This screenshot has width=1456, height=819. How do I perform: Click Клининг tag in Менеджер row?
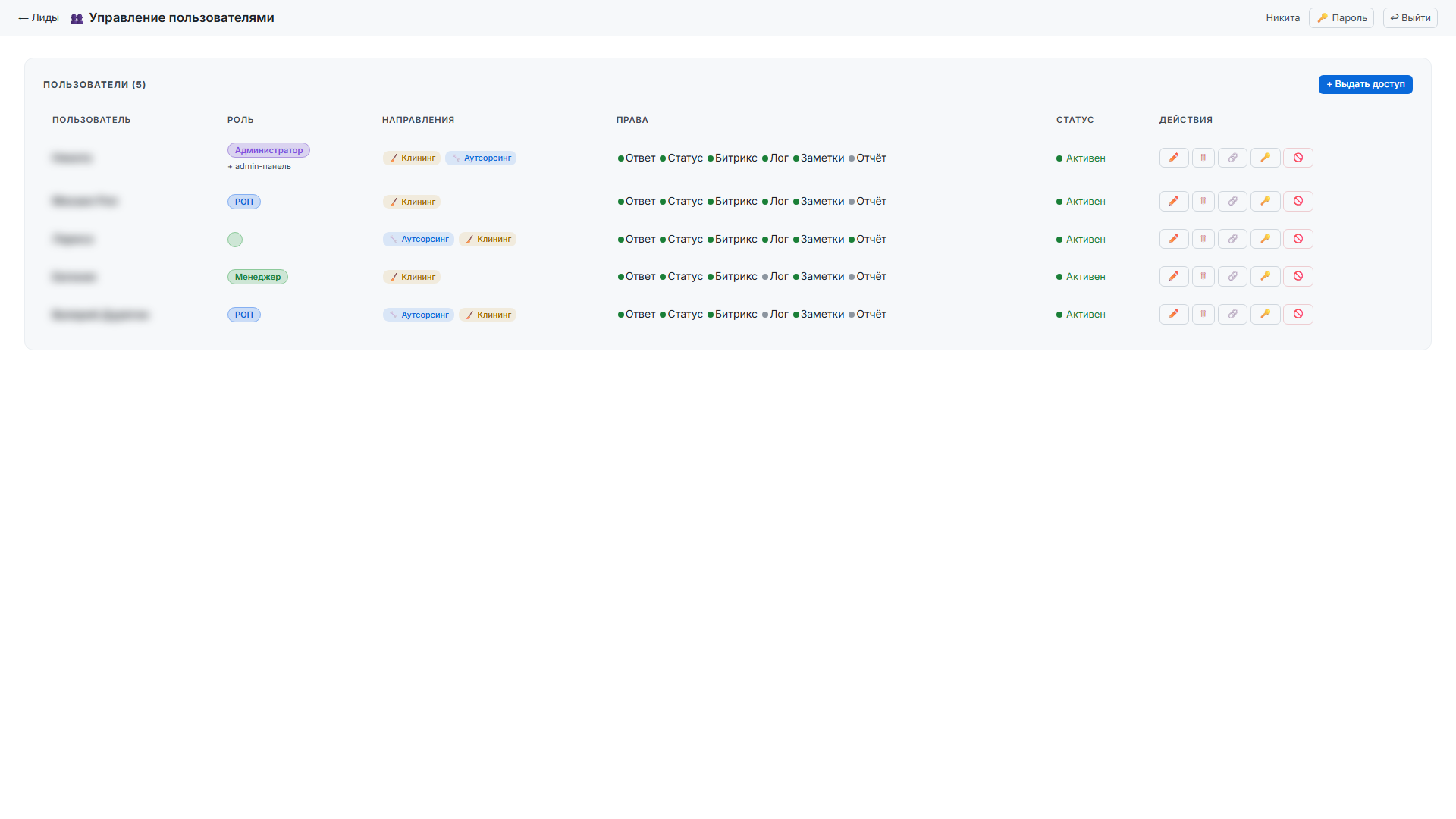[412, 277]
